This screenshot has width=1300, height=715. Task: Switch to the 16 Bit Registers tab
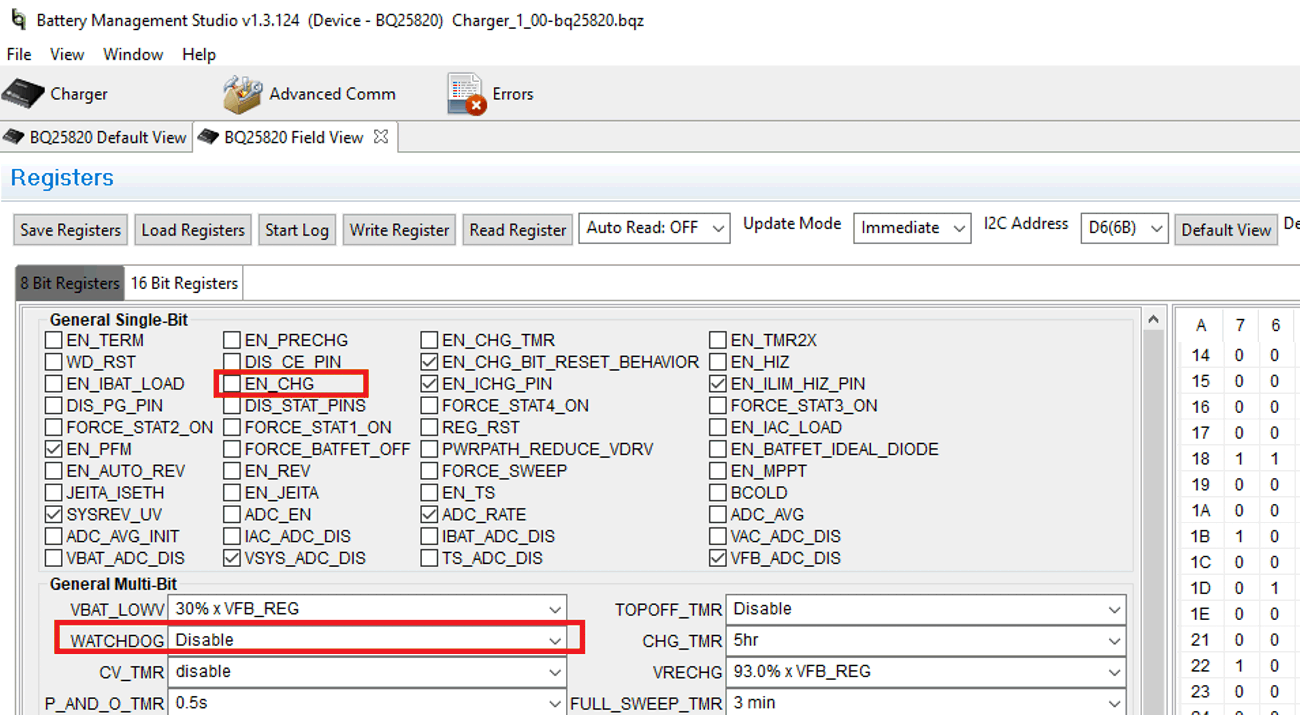[x=184, y=282]
